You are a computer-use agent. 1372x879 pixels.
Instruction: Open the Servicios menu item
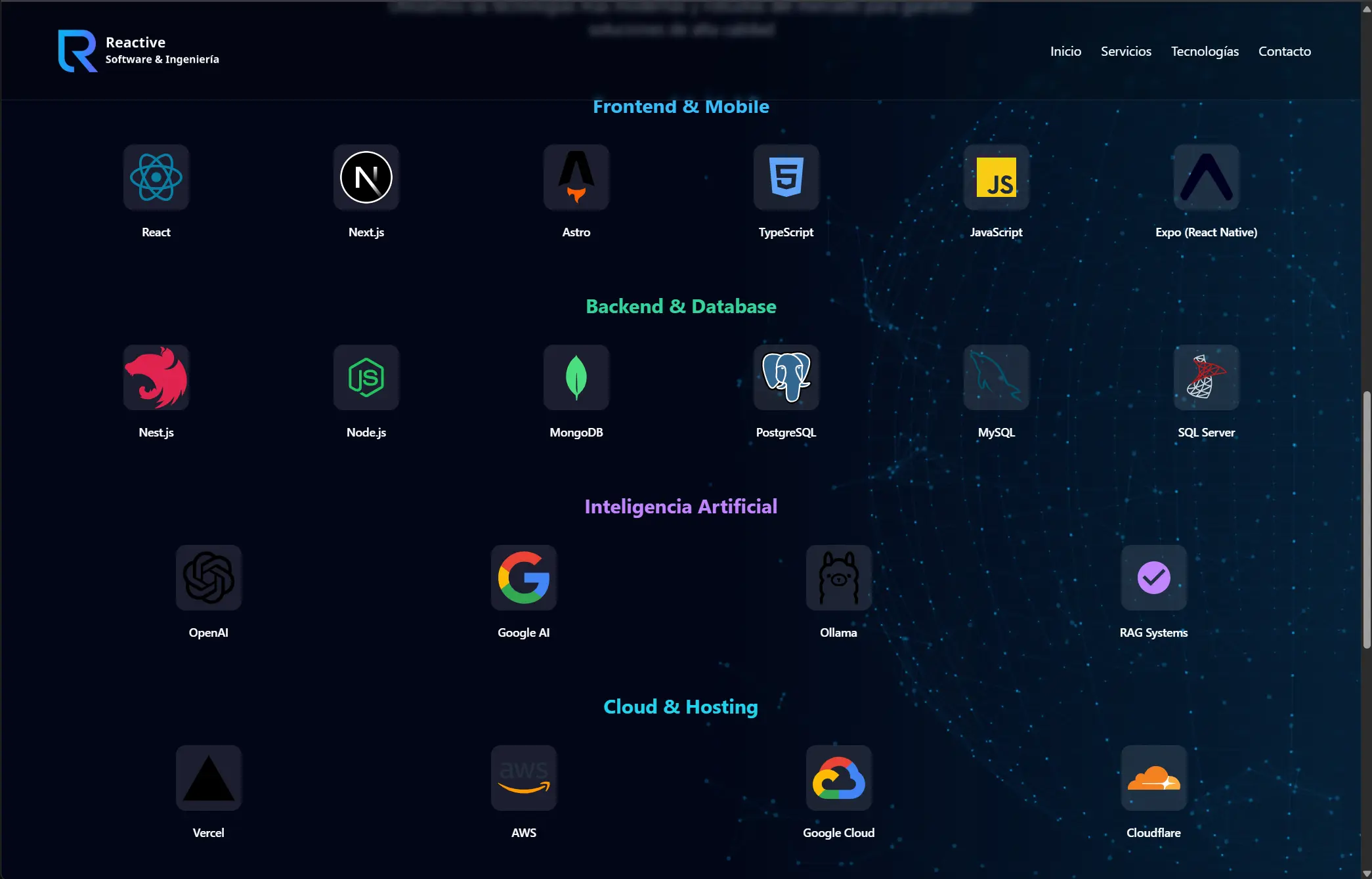pyautogui.click(x=1126, y=51)
